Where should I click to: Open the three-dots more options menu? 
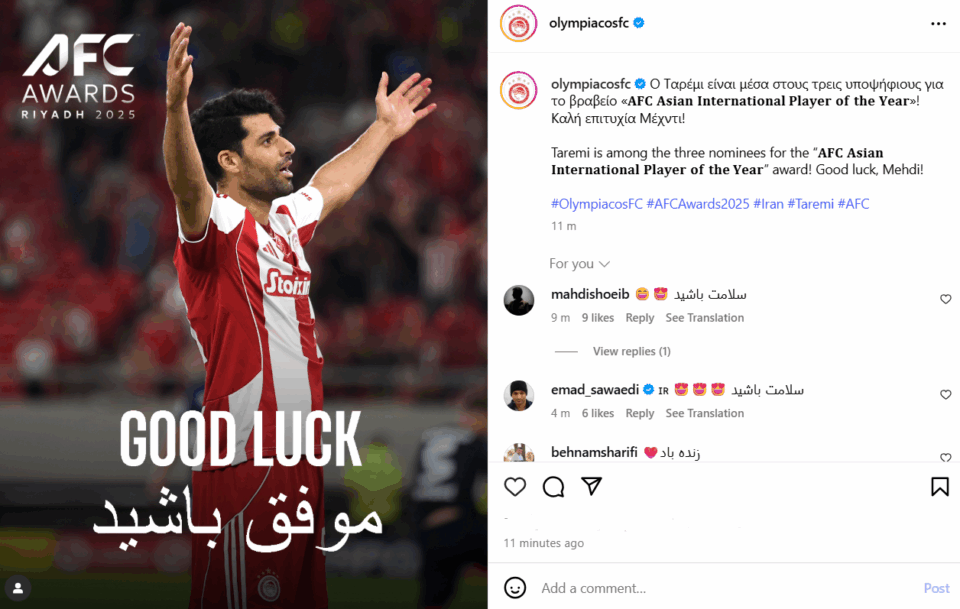(938, 23)
